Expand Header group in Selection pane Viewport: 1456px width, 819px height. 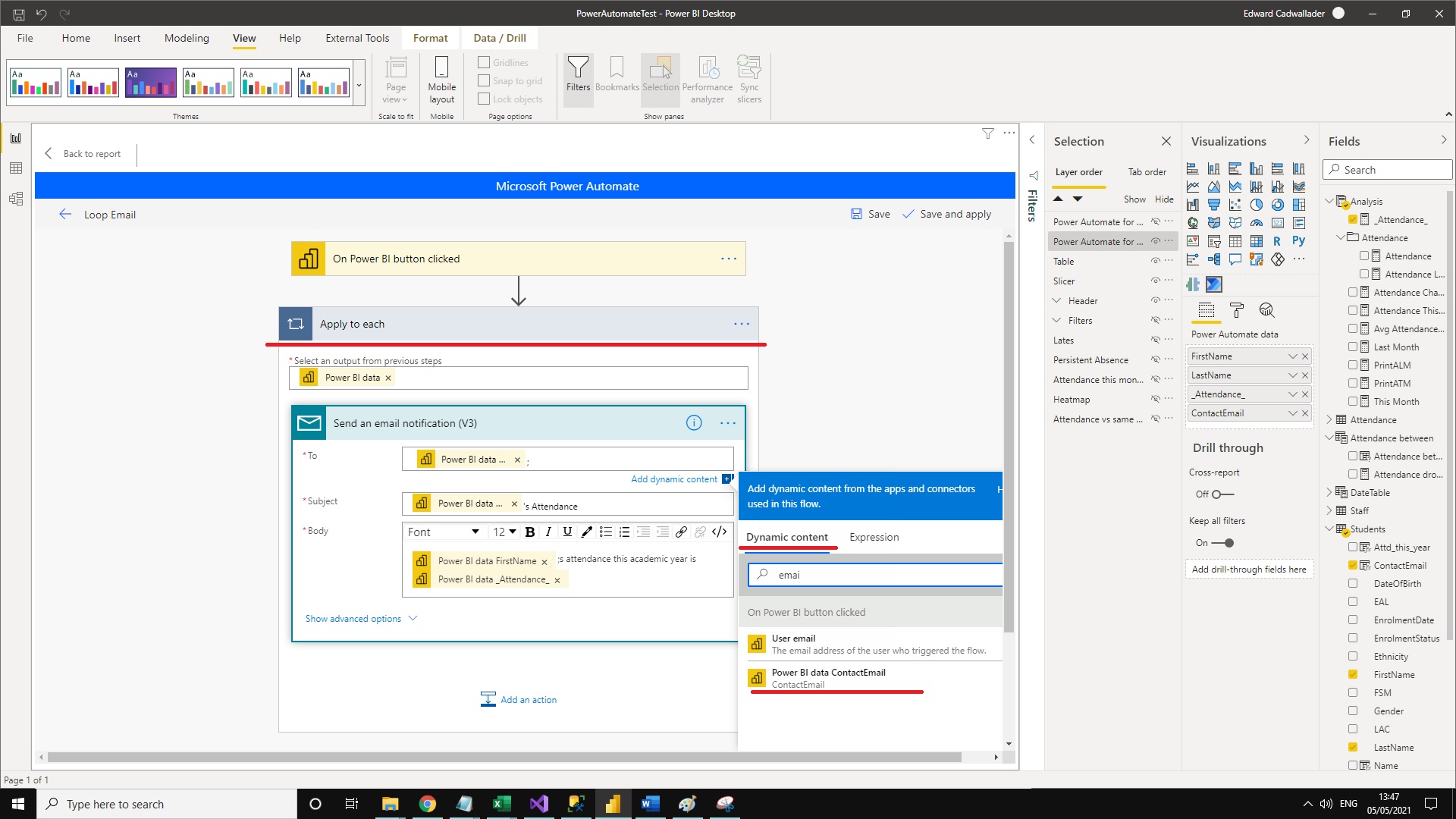1056,300
